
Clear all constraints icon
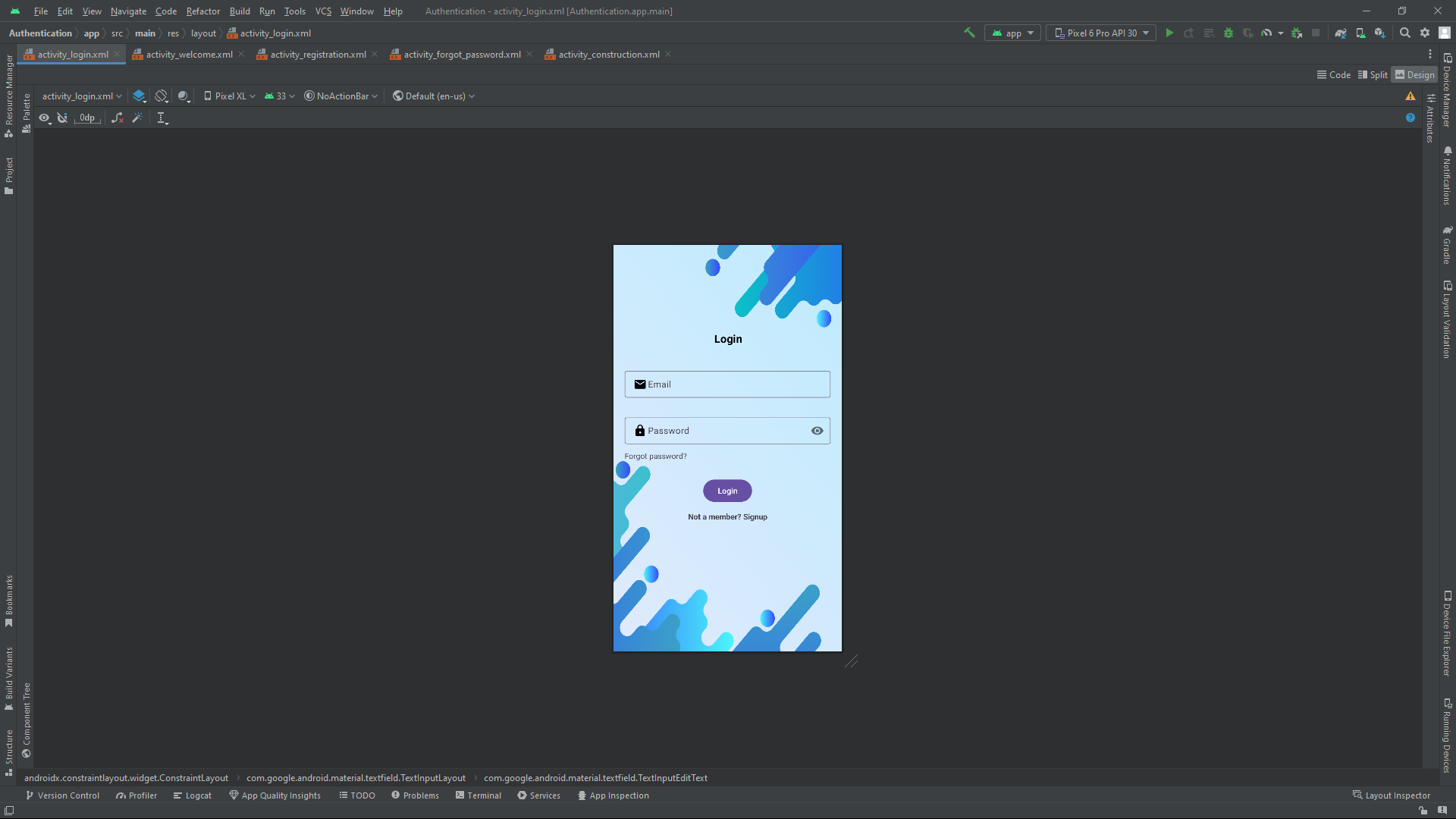tap(118, 118)
